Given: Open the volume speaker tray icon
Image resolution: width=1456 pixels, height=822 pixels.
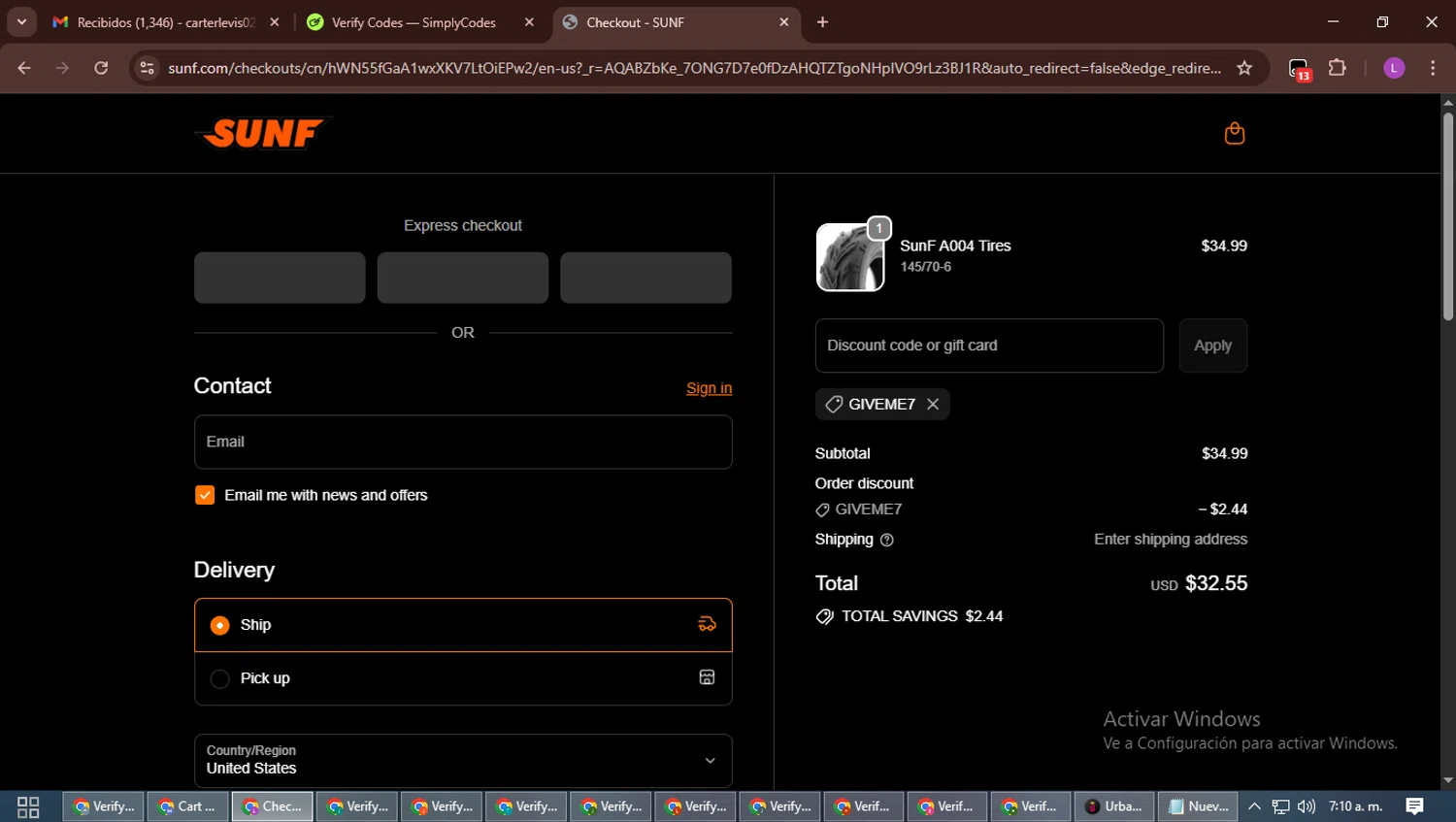Looking at the screenshot, I should click(x=1307, y=806).
